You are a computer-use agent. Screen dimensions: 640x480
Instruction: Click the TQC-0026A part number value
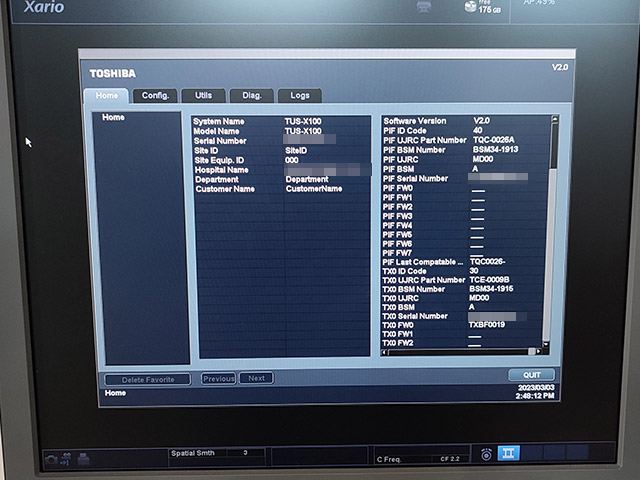coord(494,140)
